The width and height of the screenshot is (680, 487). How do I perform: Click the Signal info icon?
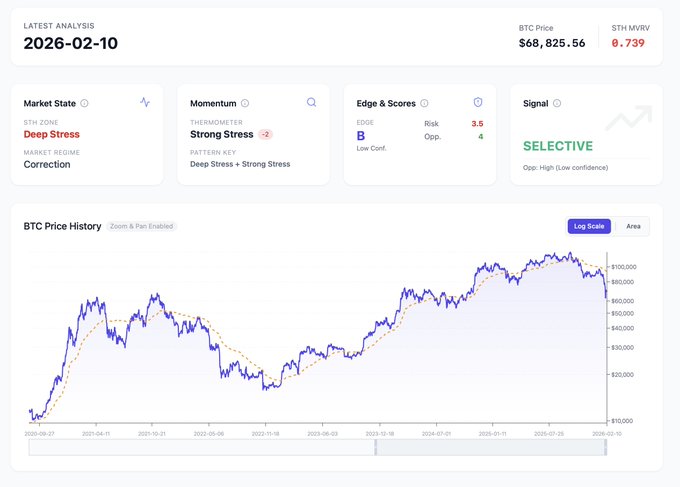coord(557,103)
